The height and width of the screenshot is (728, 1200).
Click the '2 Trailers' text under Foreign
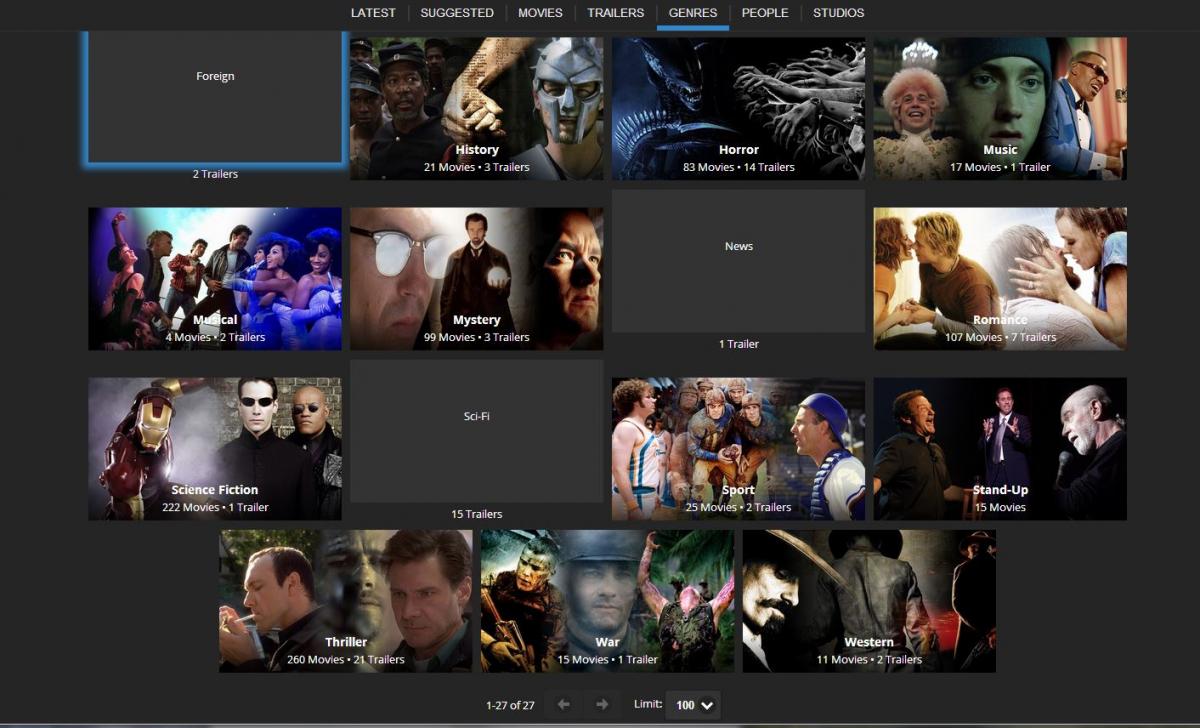(x=215, y=174)
